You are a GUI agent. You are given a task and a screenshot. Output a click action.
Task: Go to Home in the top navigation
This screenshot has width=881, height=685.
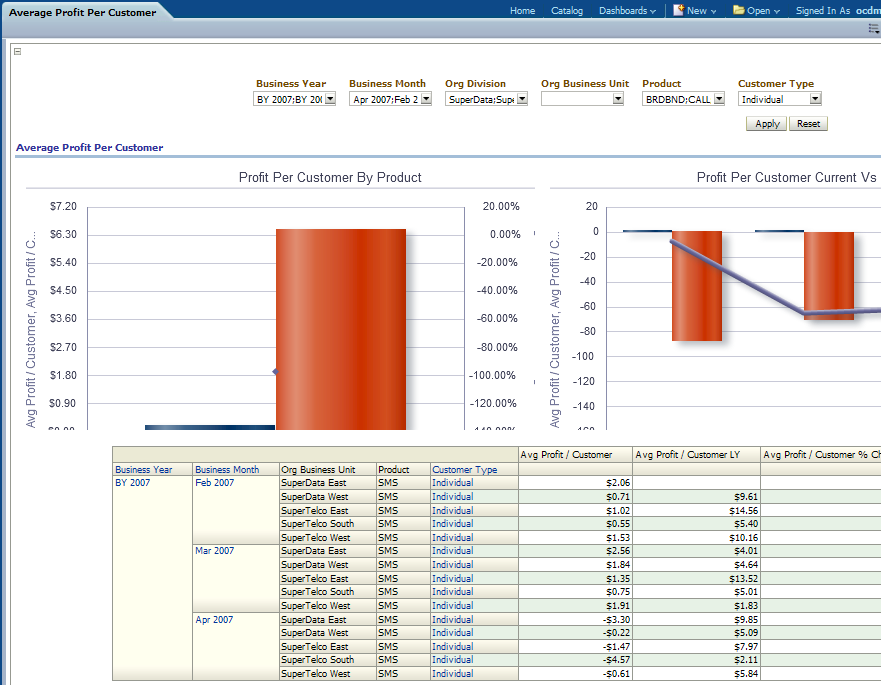point(522,11)
